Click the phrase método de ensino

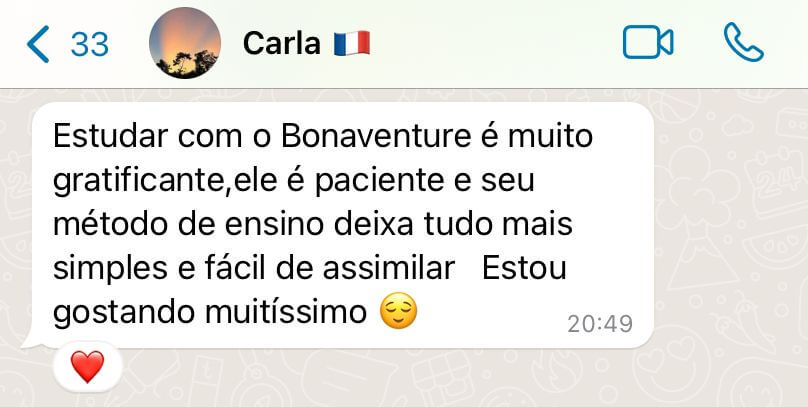(x=184, y=225)
